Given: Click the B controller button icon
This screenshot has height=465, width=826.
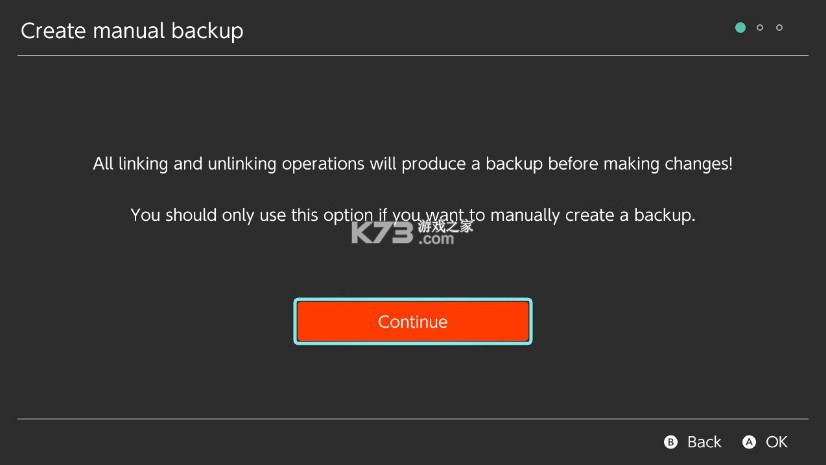Looking at the screenshot, I should (671, 442).
